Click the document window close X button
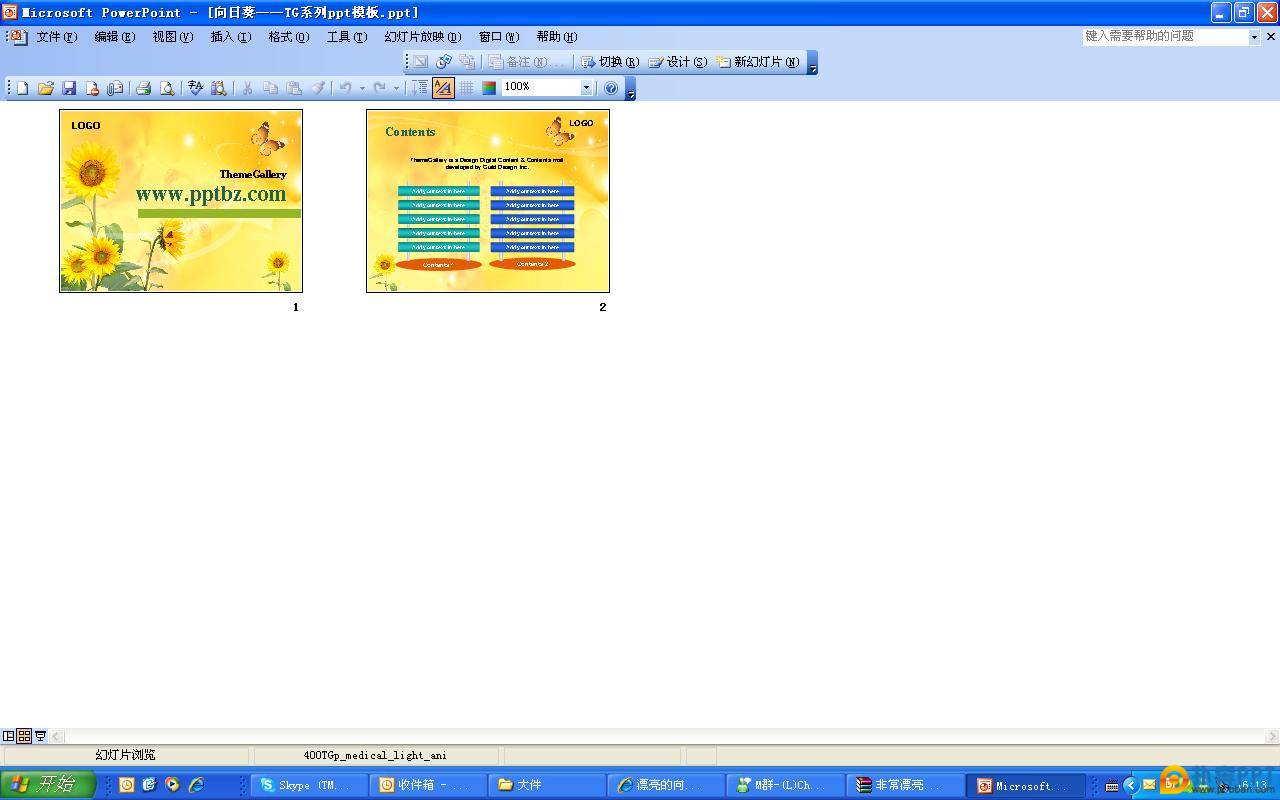 [x=1271, y=37]
